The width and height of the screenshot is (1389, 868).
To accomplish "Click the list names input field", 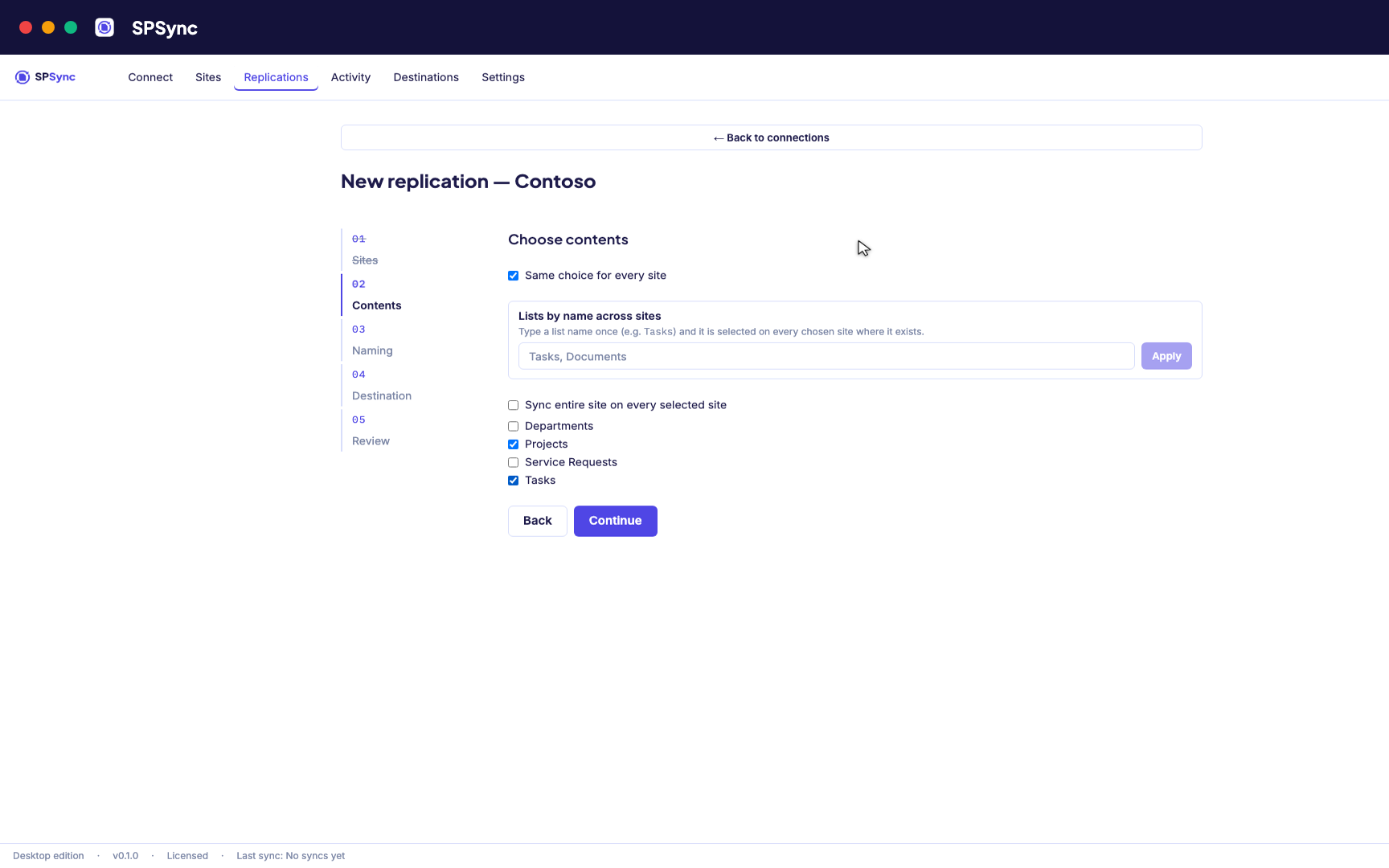I will tap(826, 356).
